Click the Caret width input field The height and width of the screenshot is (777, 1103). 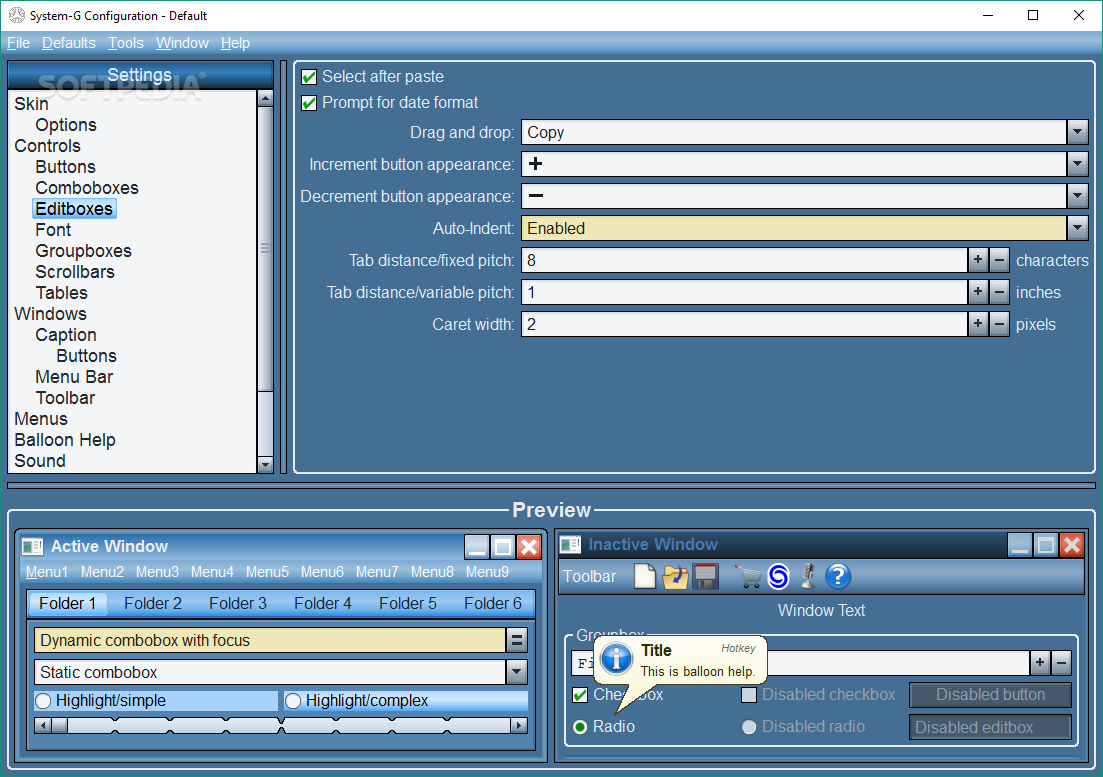click(744, 324)
